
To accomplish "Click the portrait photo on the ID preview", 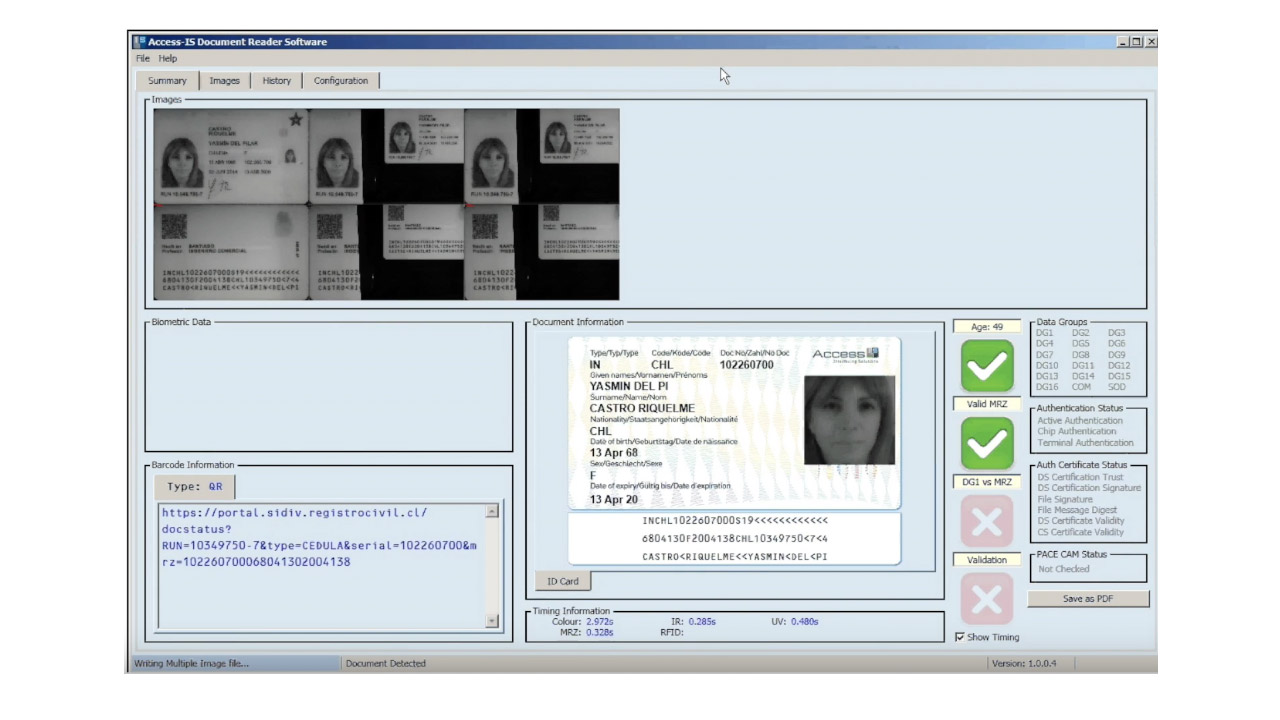I will click(x=849, y=420).
